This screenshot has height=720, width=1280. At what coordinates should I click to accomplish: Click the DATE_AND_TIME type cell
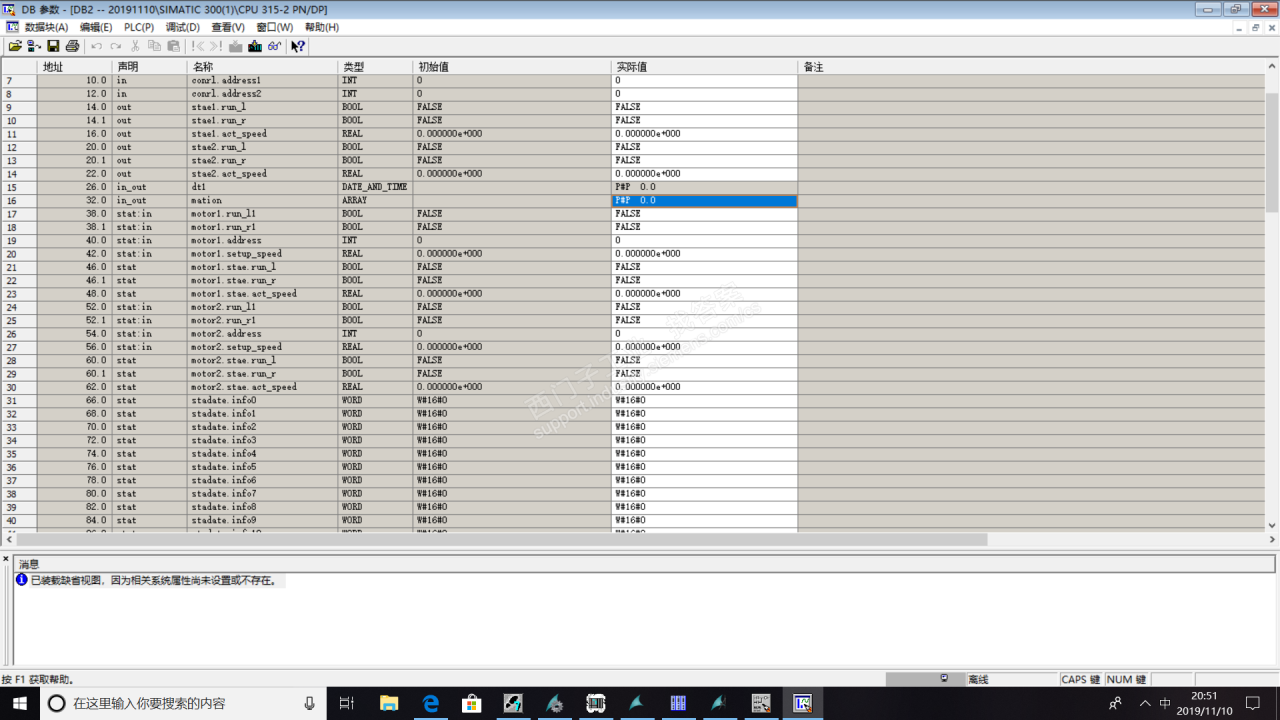click(x=376, y=187)
